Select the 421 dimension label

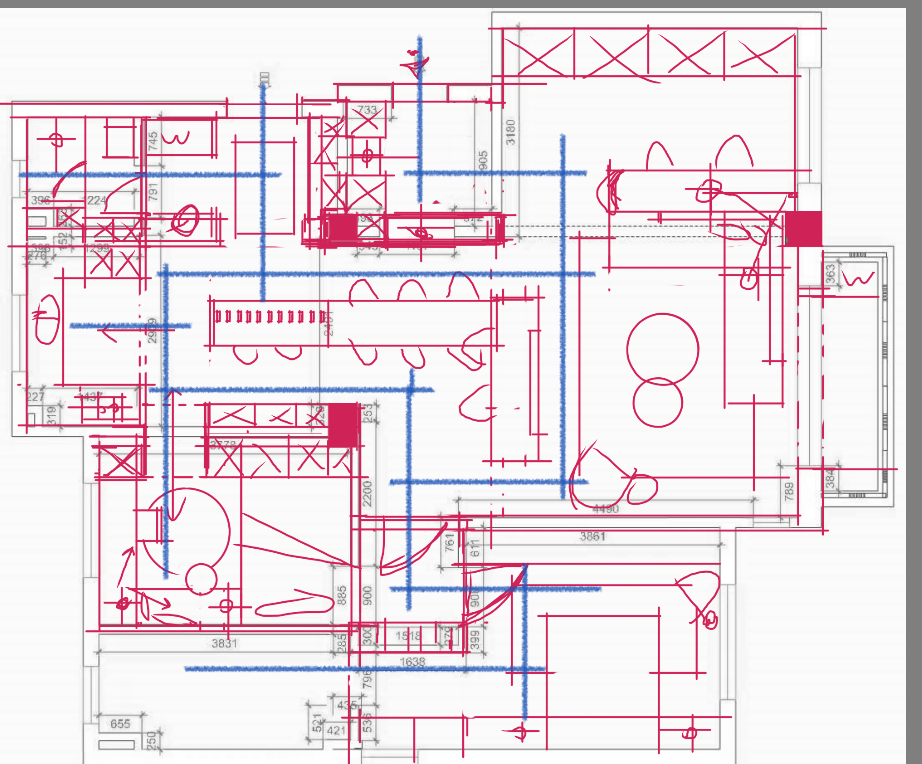coord(336,730)
